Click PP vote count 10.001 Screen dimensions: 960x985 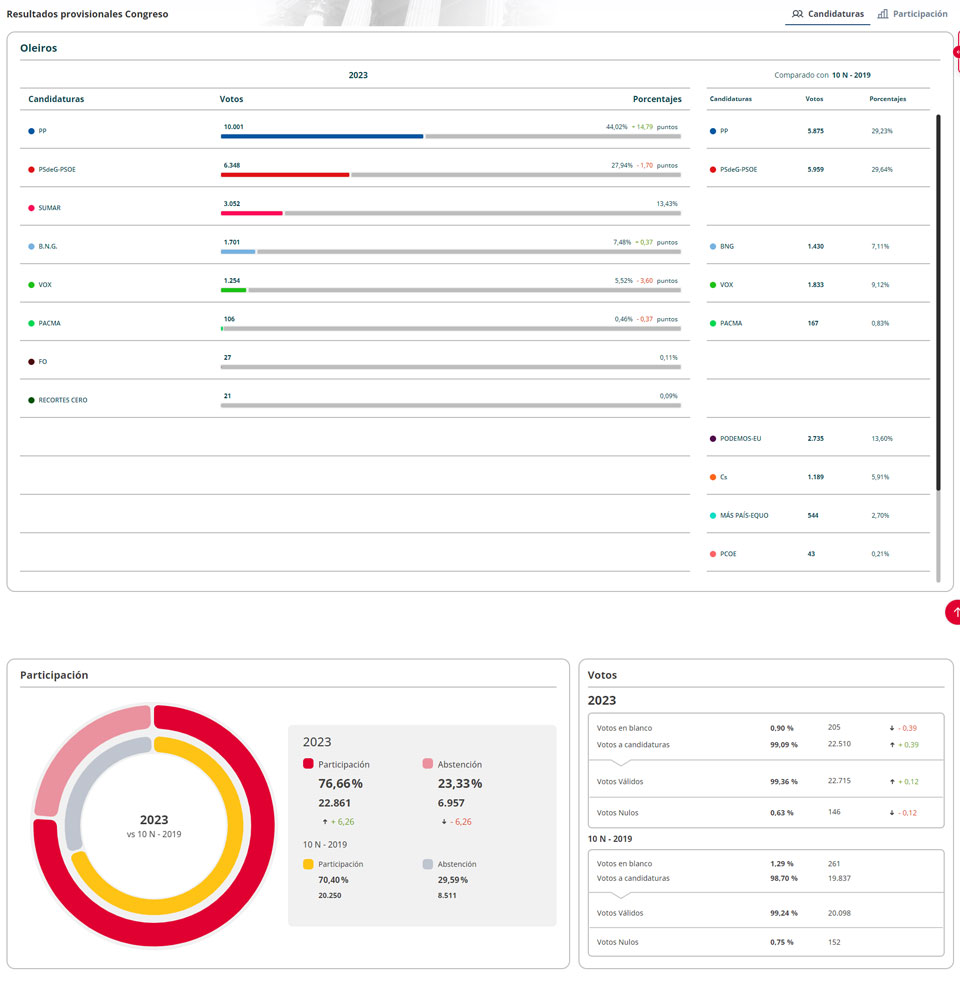(234, 127)
